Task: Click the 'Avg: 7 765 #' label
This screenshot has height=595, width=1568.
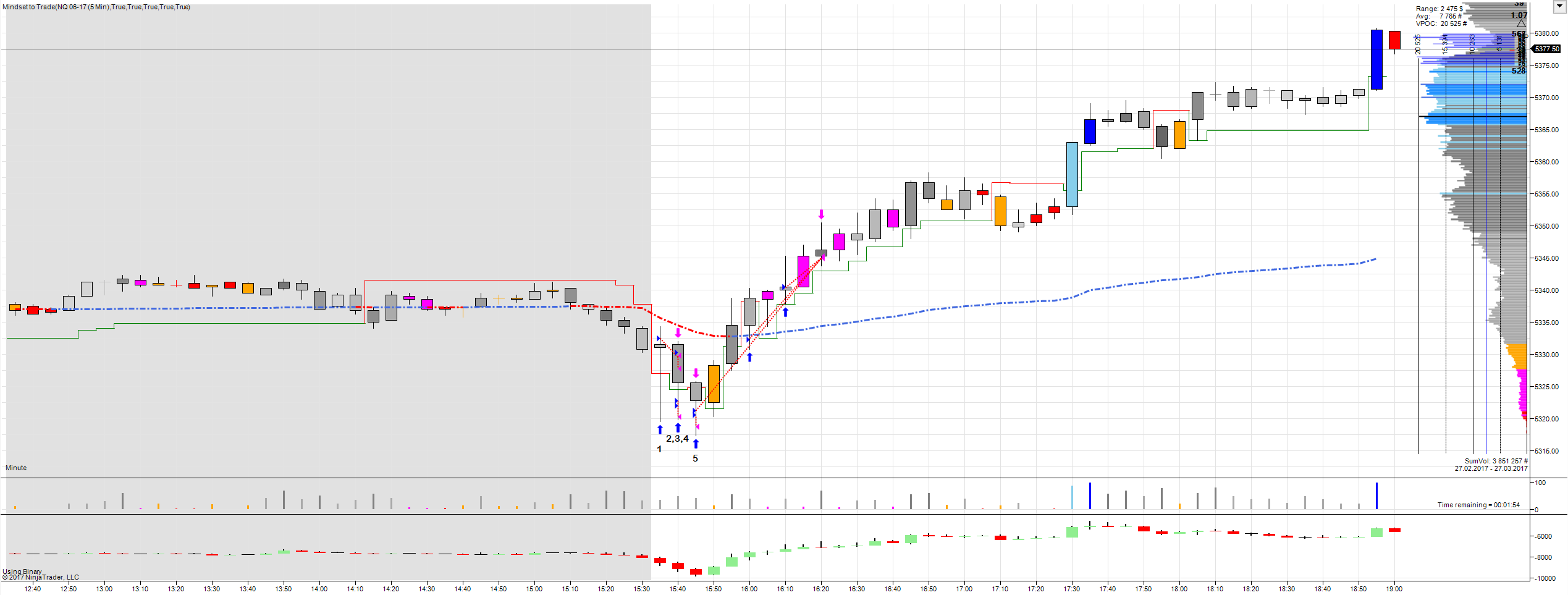Action: [x=1439, y=16]
